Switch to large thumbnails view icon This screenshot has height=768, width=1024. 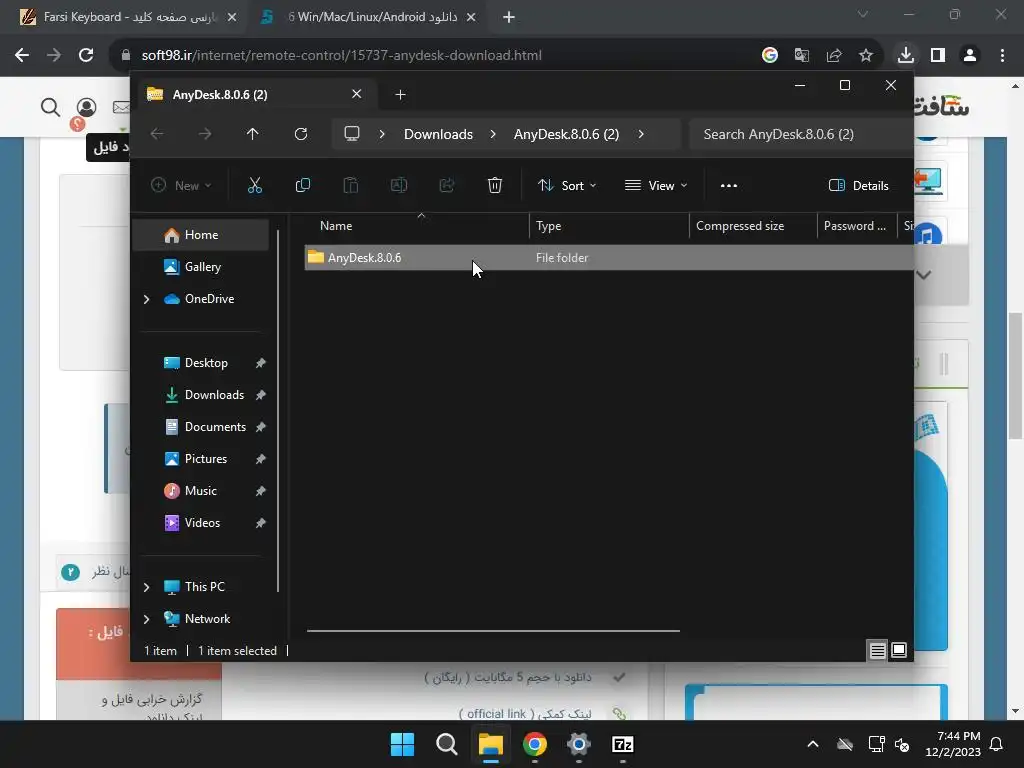(x=899, y=650)
